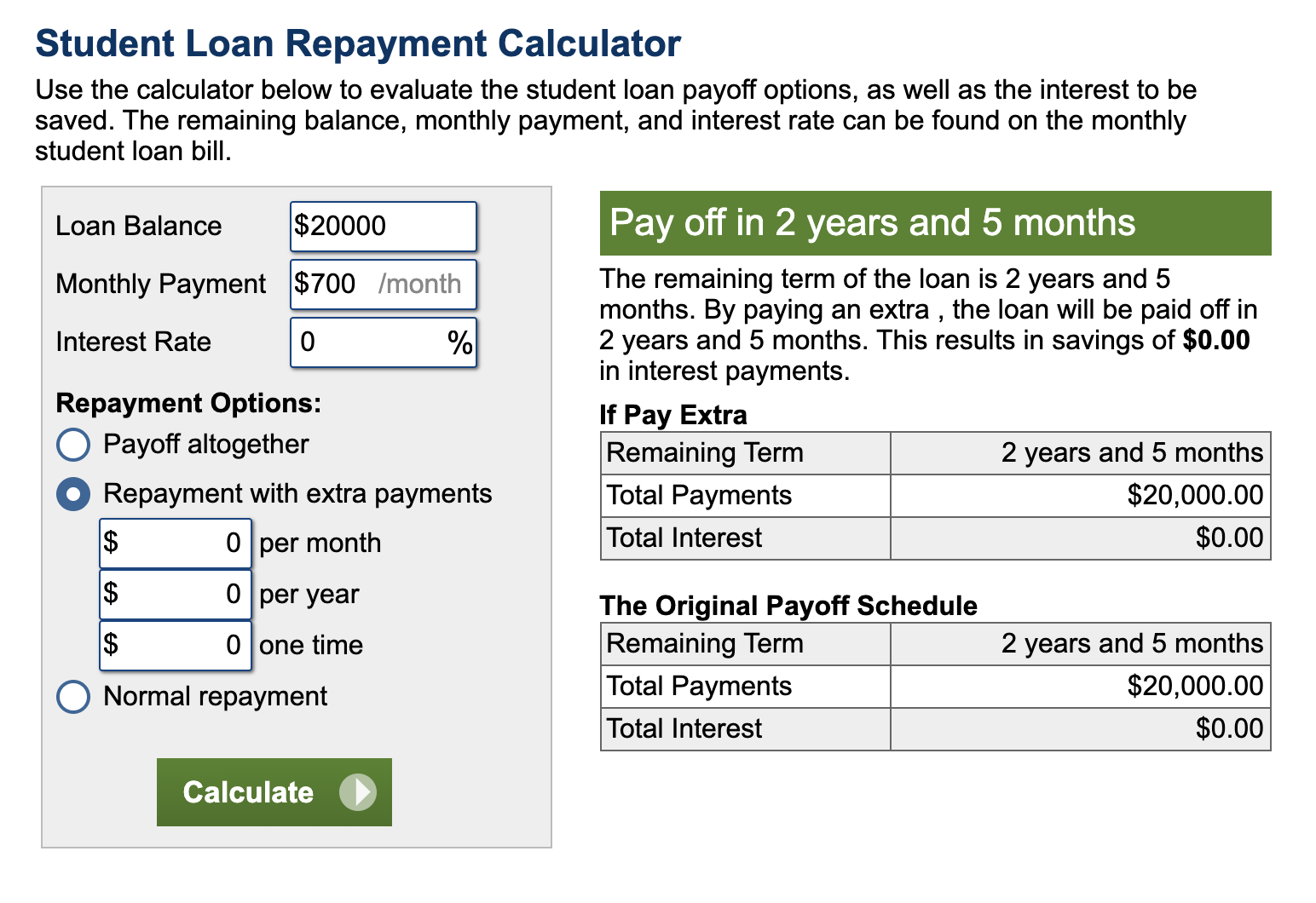Click the bold $0.00 savings amount
This screenshot has width=1316, height=903.
coord(1216,340)
